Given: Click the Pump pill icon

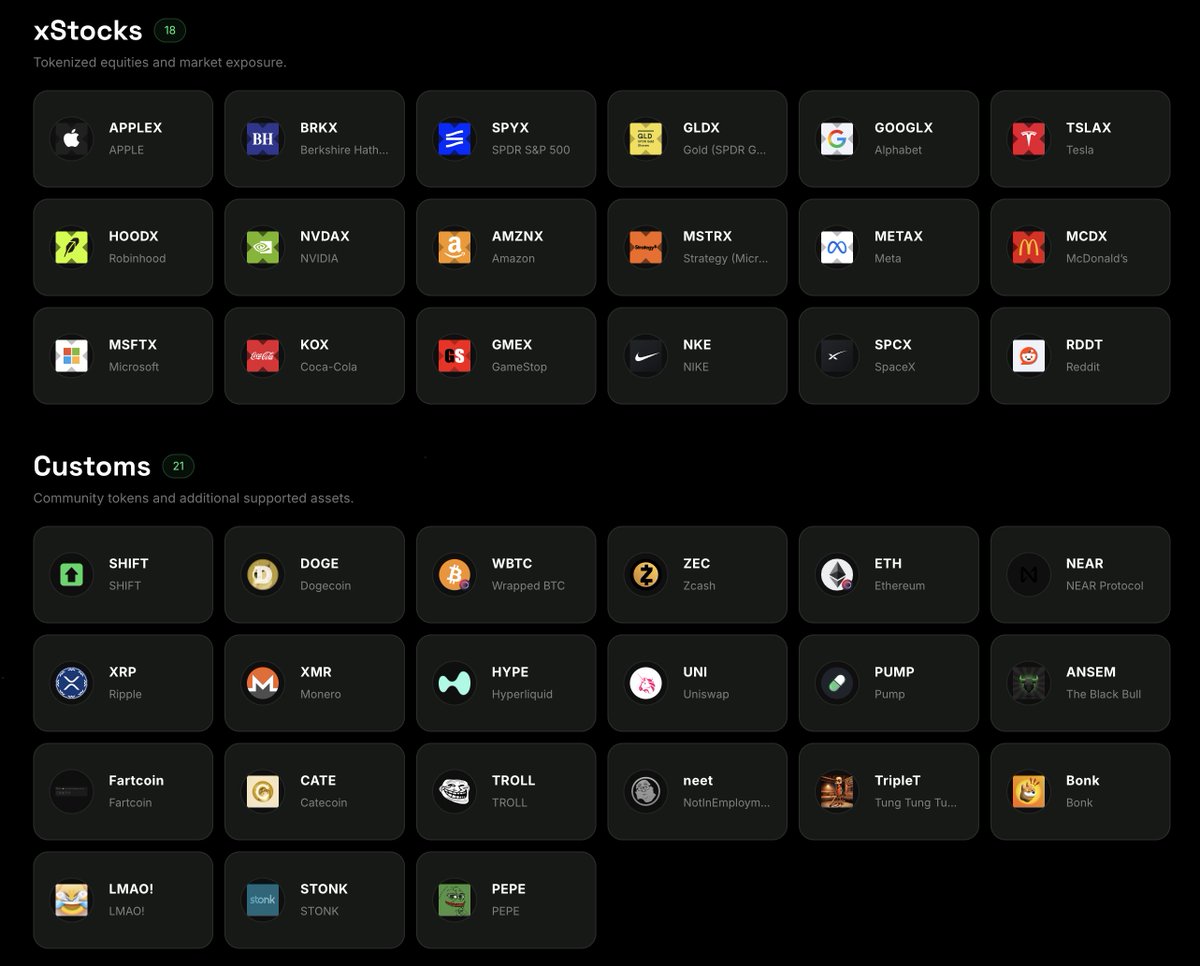Looking at the screenshot, I should click(837, 683).
